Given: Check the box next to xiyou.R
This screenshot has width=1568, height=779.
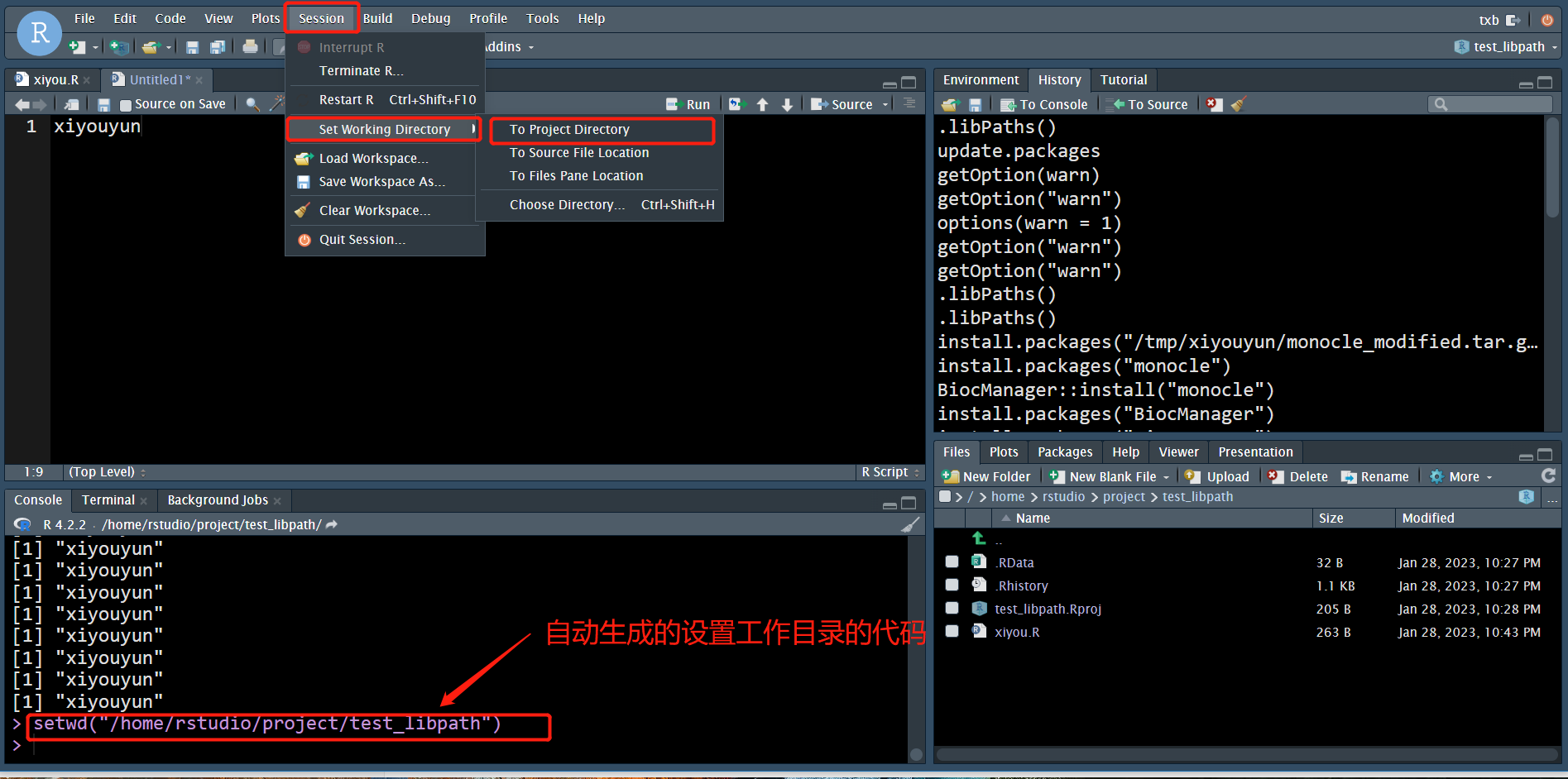Looking at the screenshot, I should (x=951, y=631).
